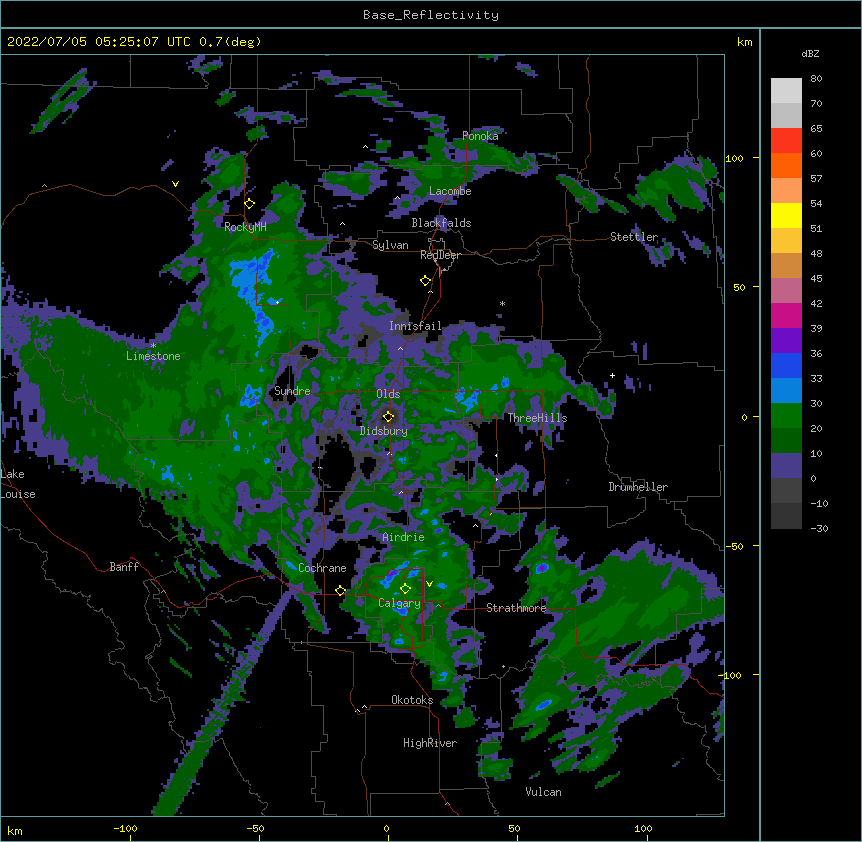Click the HighRiver city label

point(430,743)
